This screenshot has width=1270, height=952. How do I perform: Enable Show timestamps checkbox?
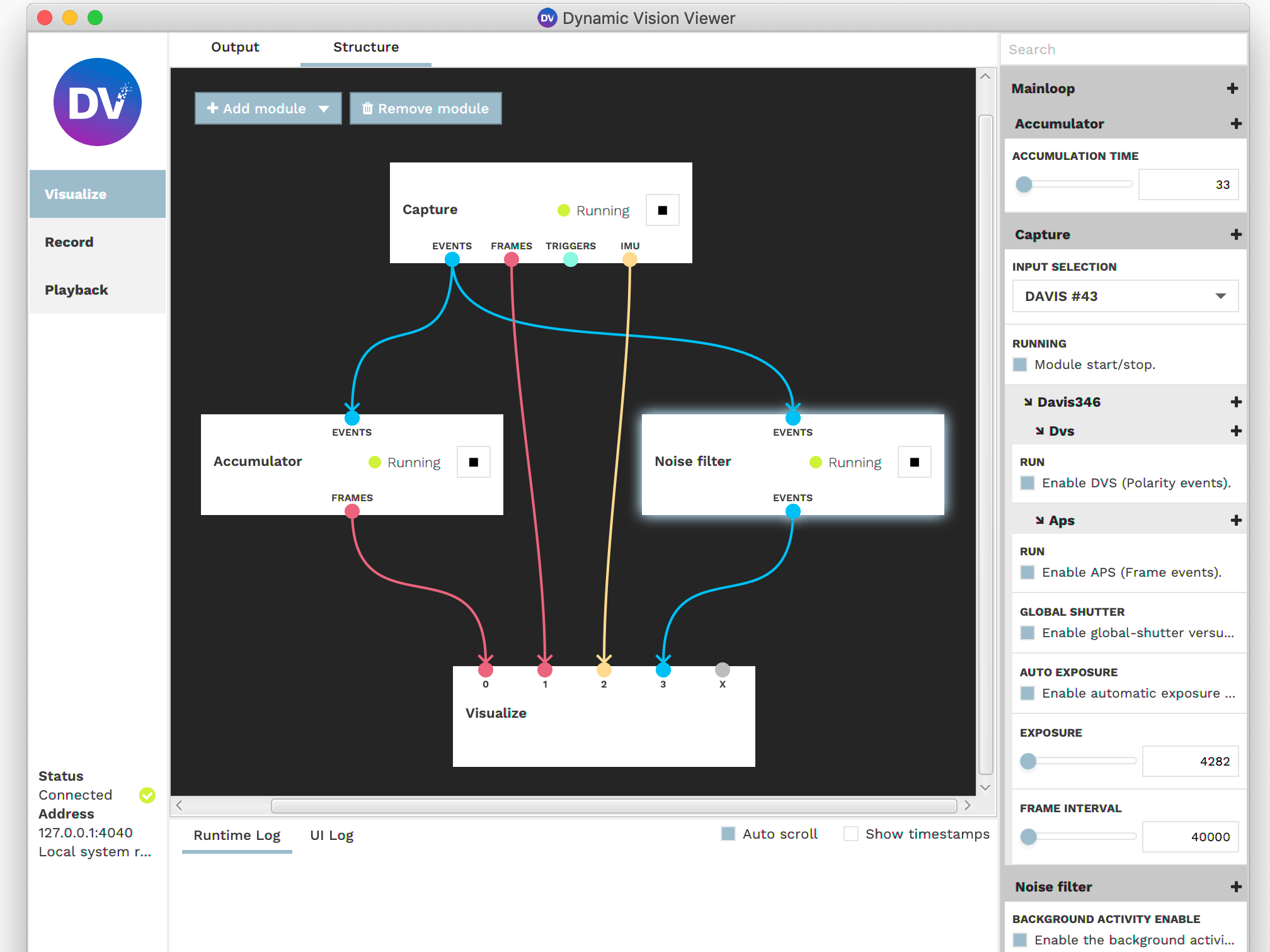pyautogui.click(x=851, y=834)
